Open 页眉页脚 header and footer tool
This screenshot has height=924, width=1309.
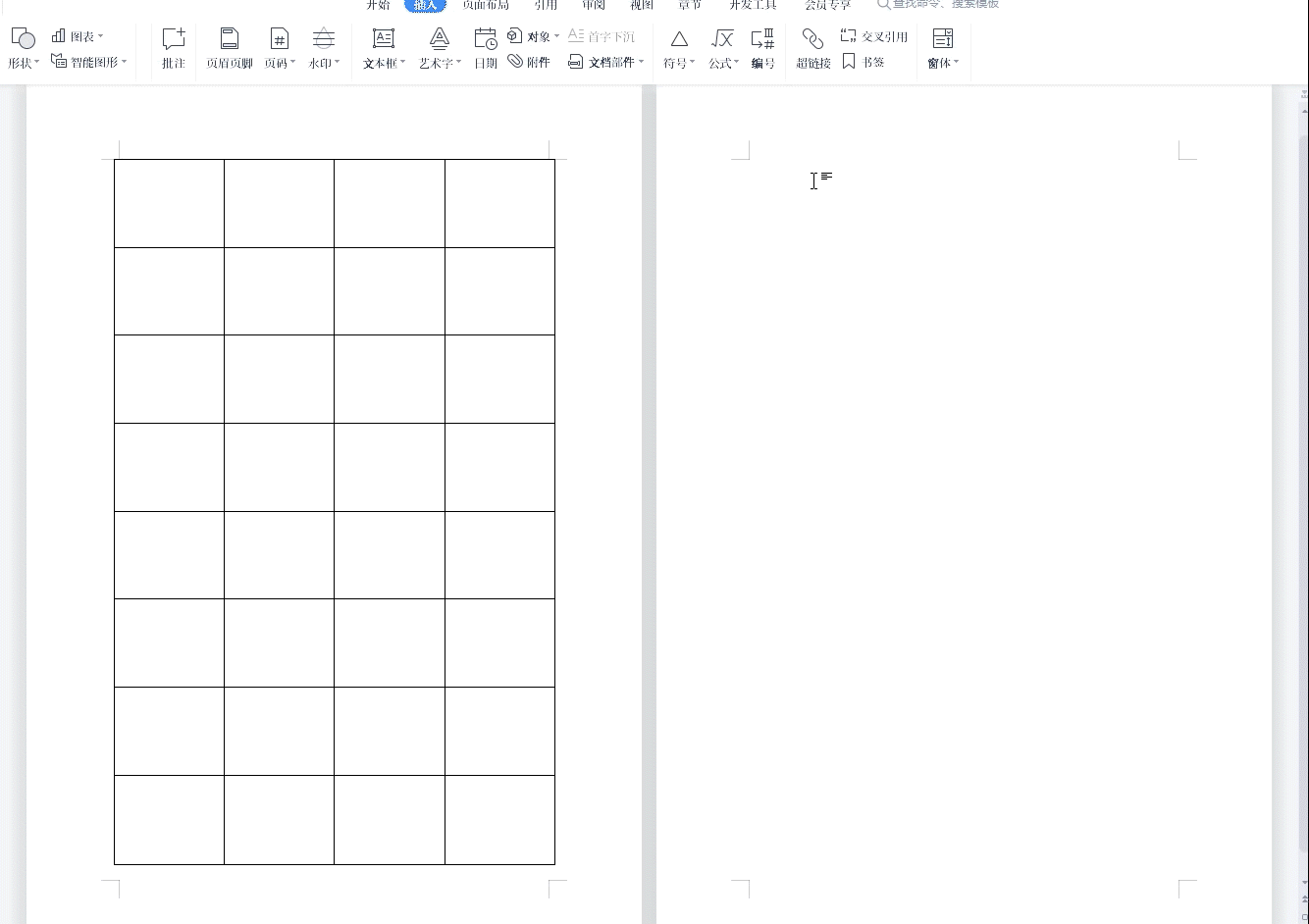229,47
